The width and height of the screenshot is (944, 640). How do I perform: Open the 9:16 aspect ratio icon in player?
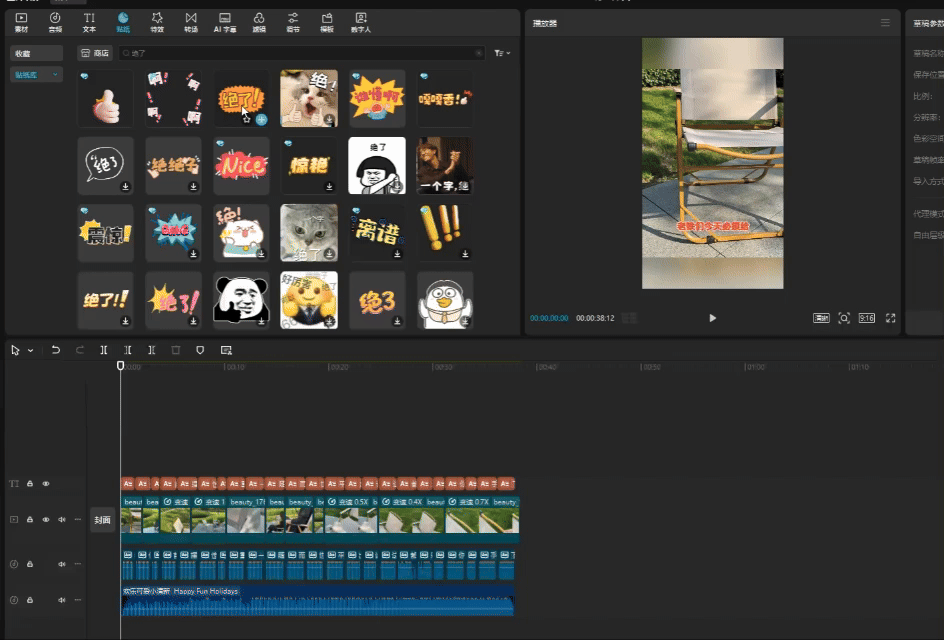point(866,318)
